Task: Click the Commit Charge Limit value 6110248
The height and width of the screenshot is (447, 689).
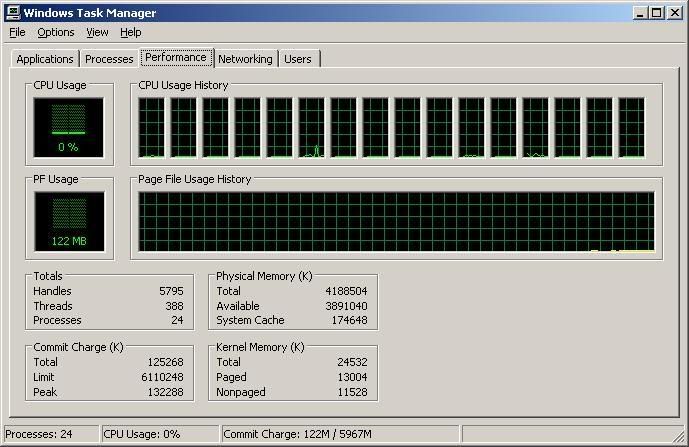Action: coord(163,377)
